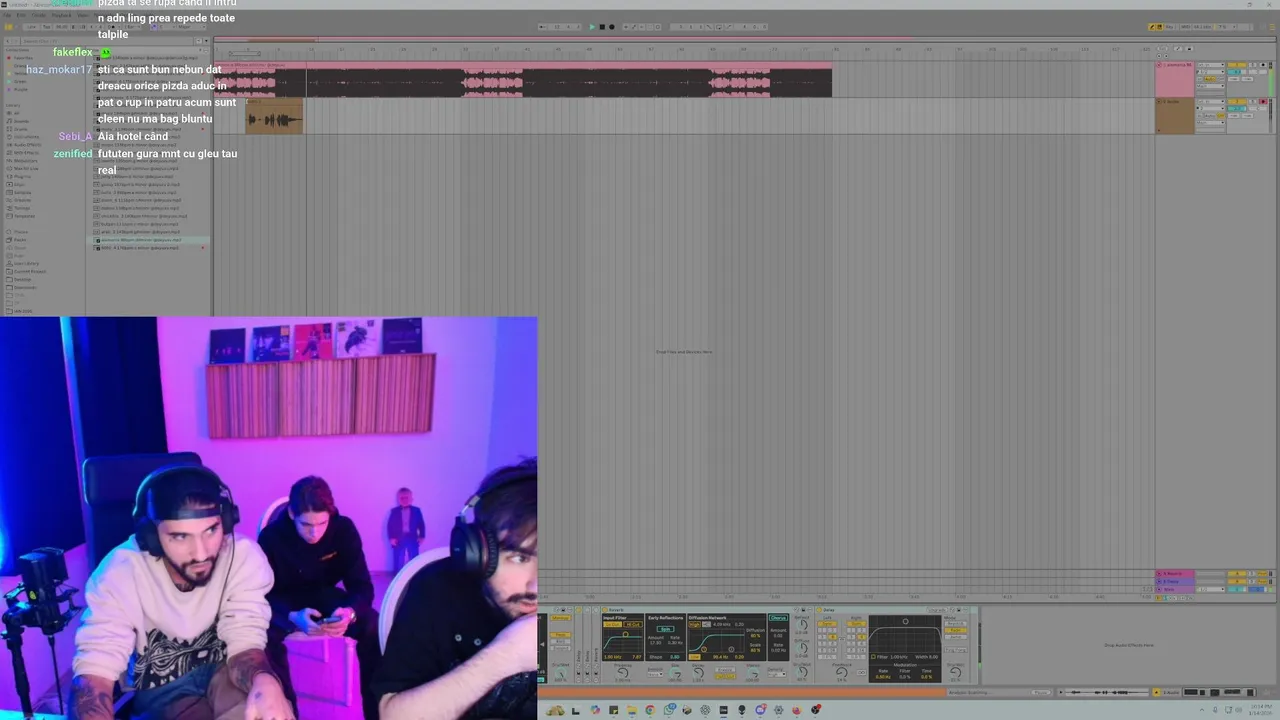Open alomanta track input type dropdown
Image resolution: width=1280 pixels, height=720 pixels.
[x=1210, y=65]
